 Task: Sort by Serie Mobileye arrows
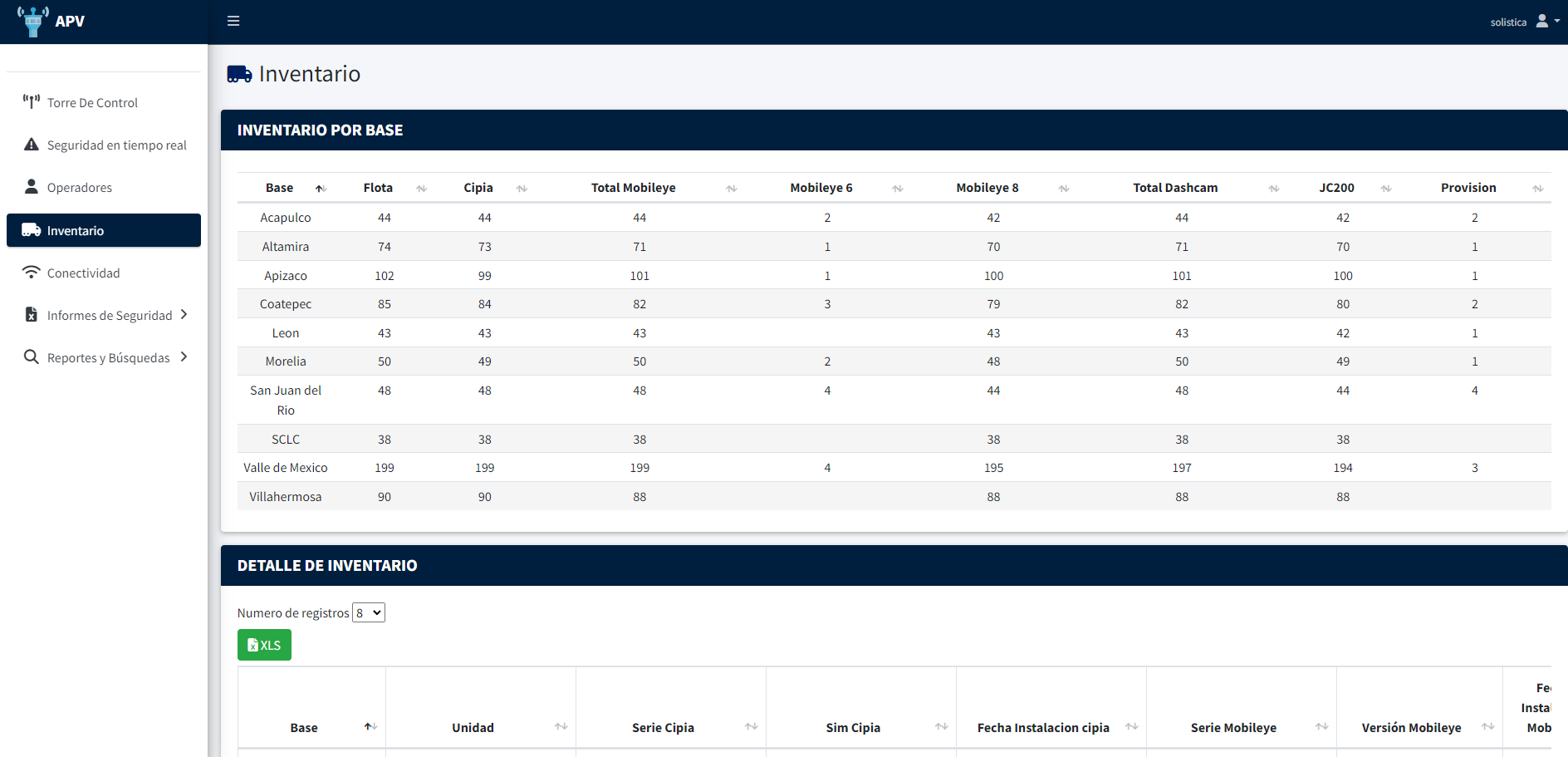[x=1322, y=726]
